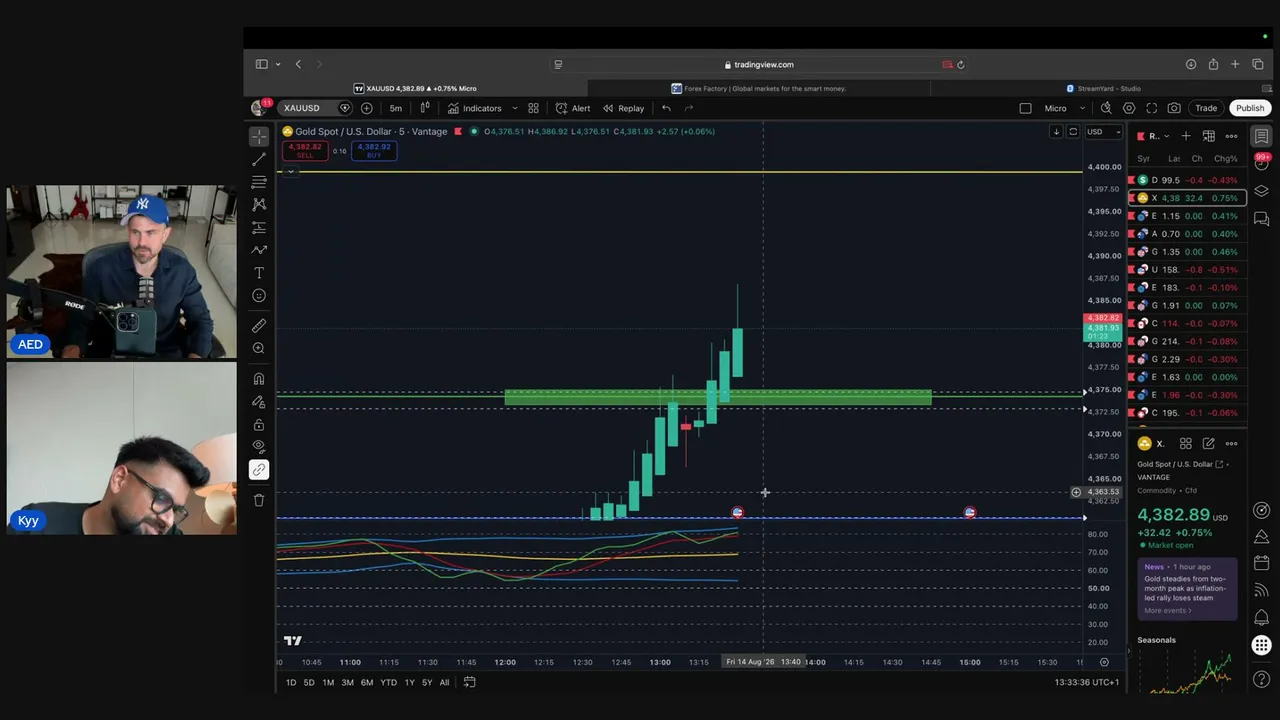Open chart settings hexagon icon

click(x=1129, y=108)
